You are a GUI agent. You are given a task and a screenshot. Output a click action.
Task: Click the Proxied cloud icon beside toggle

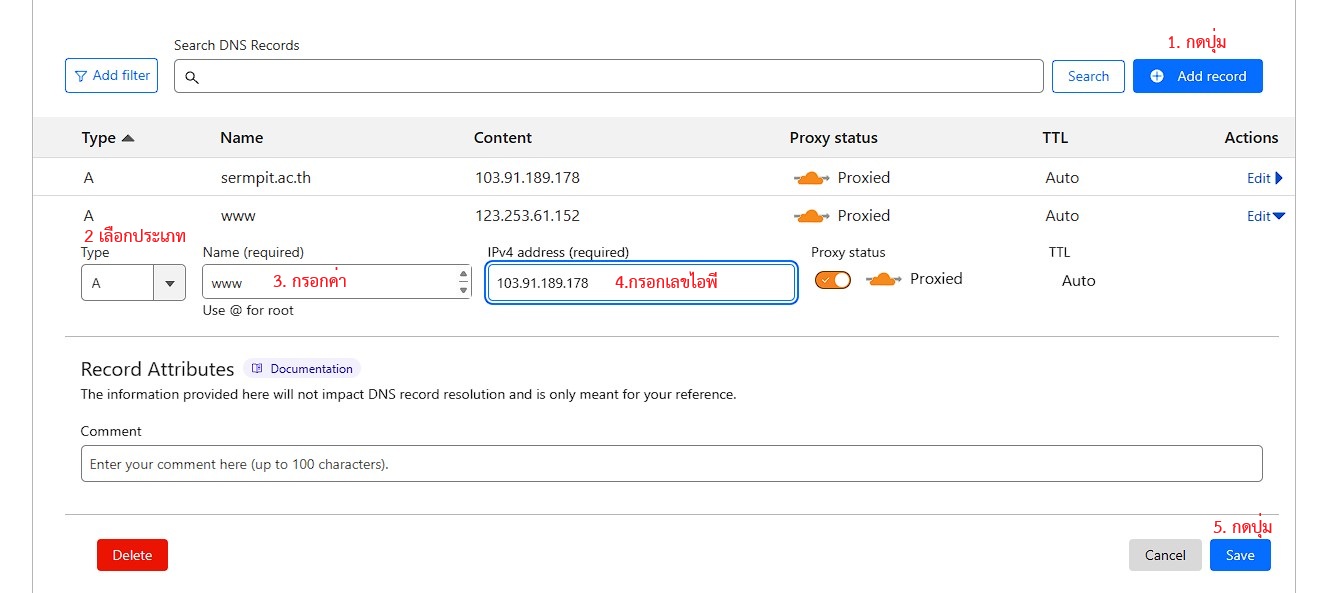coord(883,280)
